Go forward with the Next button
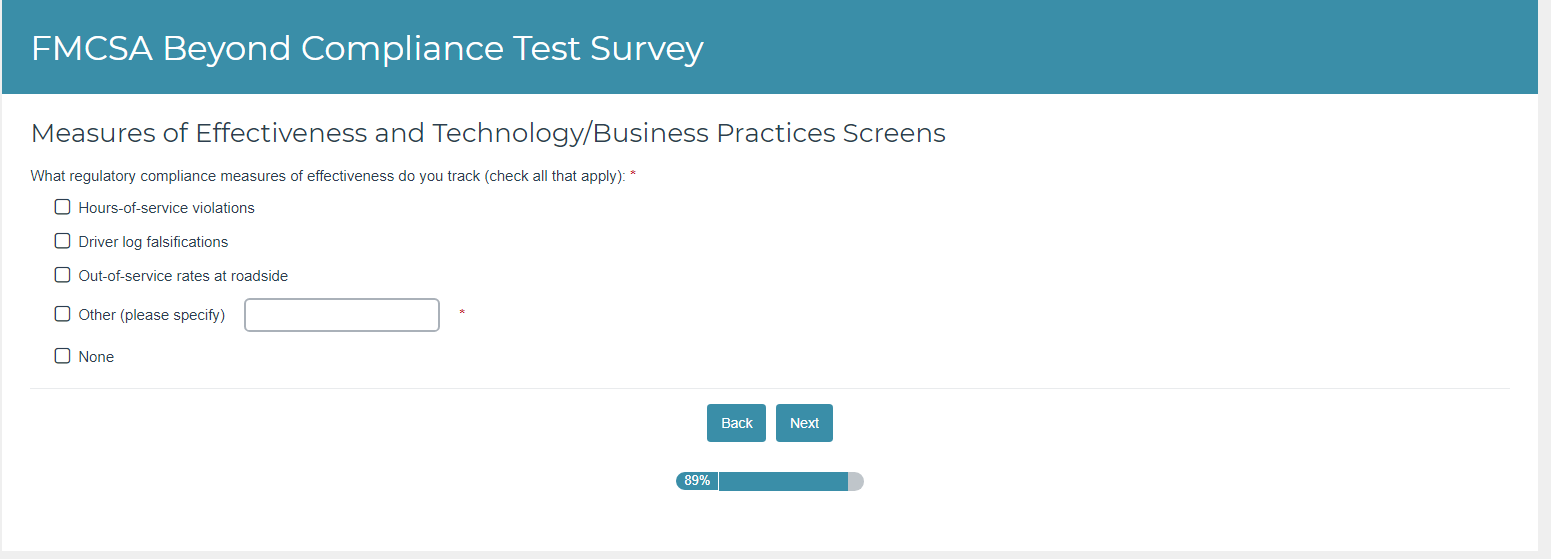 (804, 423)
